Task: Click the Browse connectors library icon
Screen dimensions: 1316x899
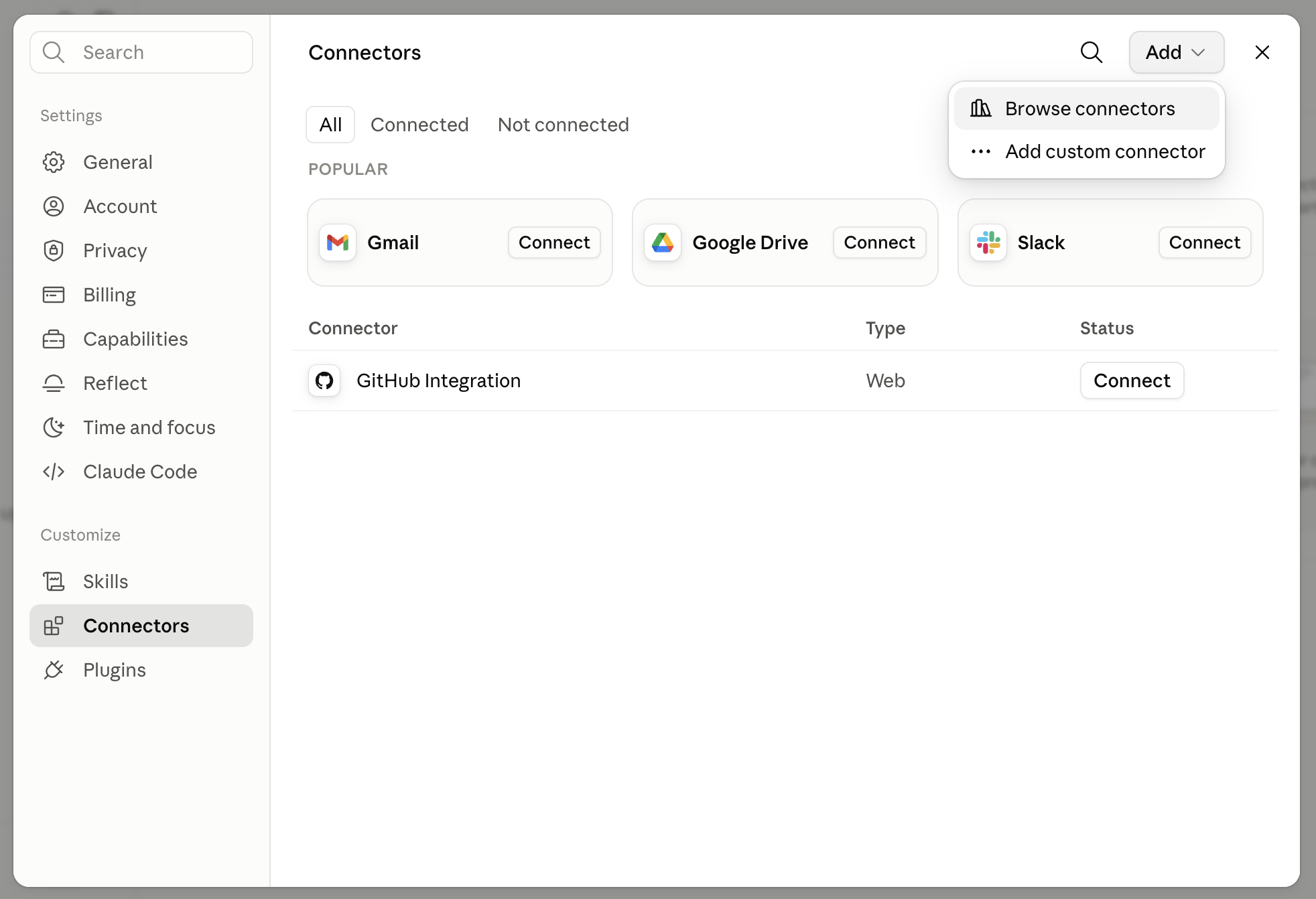Action: point(981,109)
